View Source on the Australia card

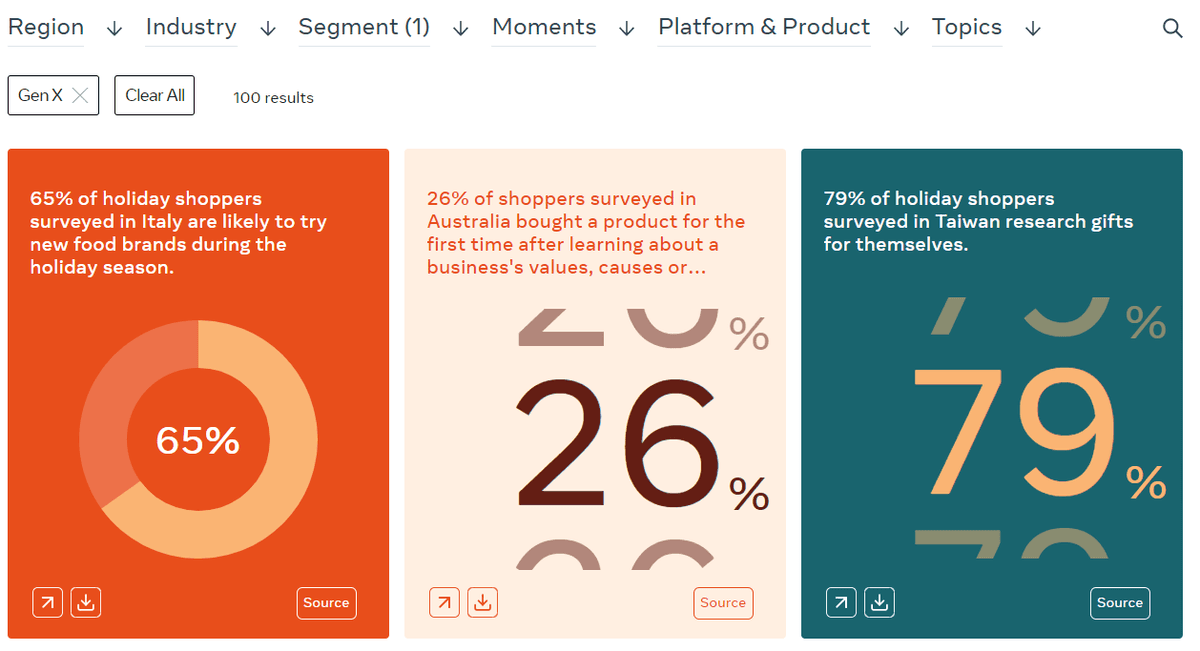tap(723, 603)
